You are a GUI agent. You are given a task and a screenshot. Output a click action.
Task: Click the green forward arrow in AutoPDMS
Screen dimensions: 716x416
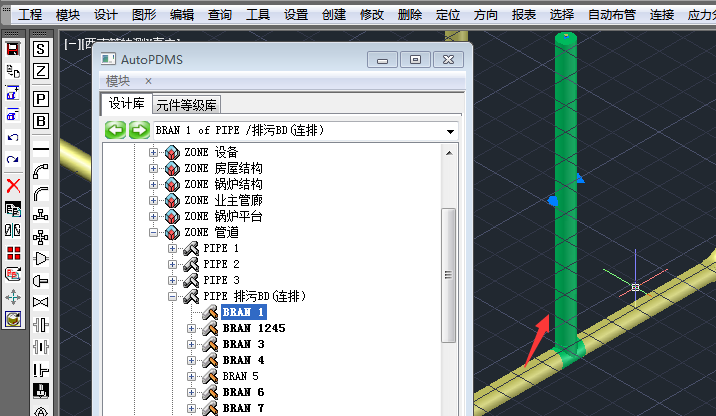tap(139, 130)
